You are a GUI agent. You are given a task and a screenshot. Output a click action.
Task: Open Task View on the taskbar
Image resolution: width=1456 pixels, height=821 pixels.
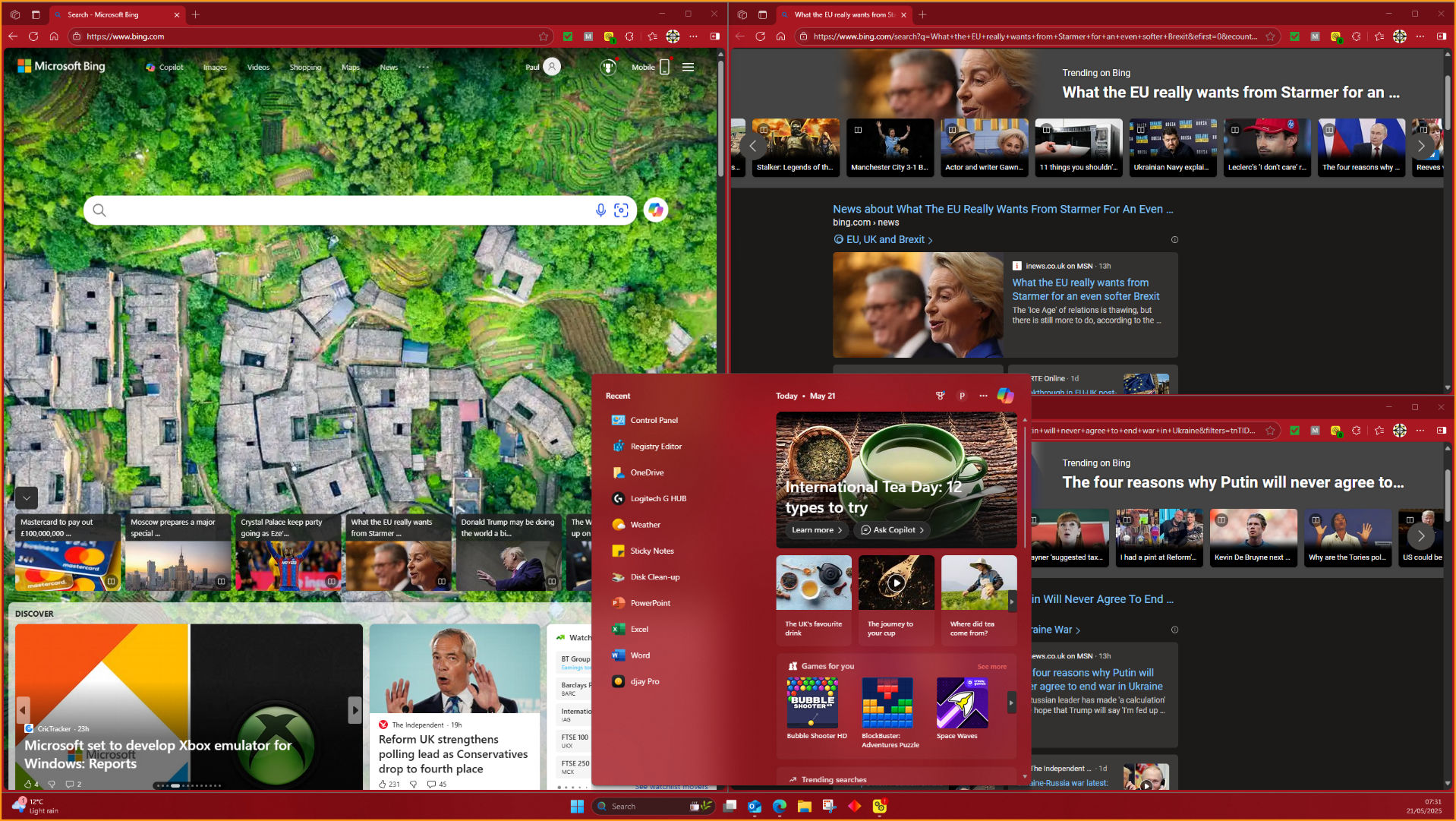[x=730, y=807]
